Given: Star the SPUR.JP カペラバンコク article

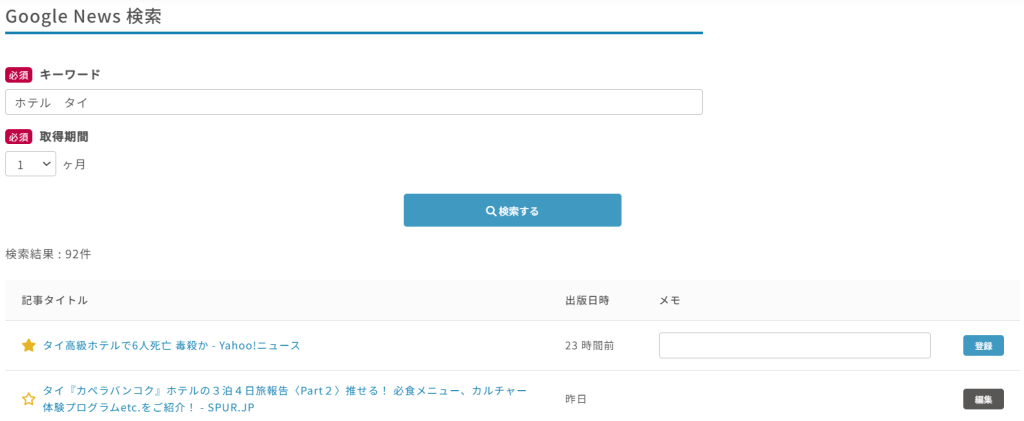Looking at the screenshot, I should (x=29, y=399).
